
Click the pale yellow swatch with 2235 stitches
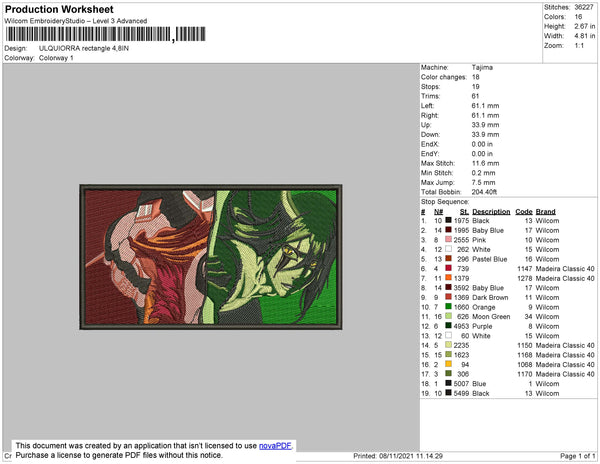448,345
